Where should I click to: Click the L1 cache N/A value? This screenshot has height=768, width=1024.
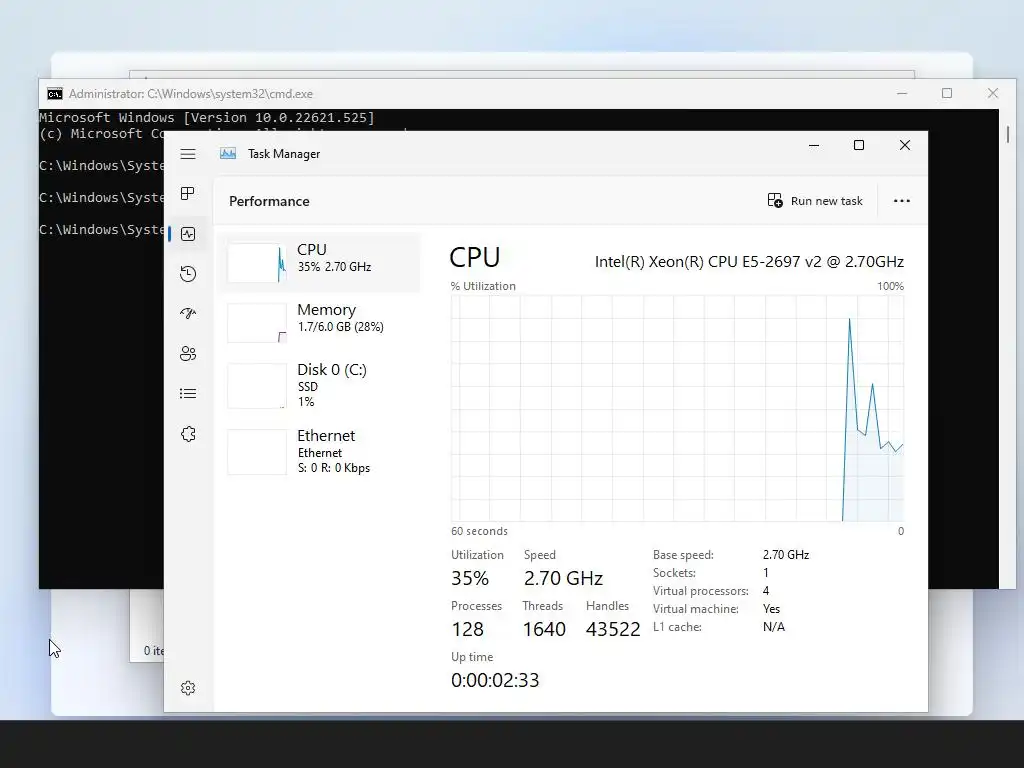[x=774, y=627]
